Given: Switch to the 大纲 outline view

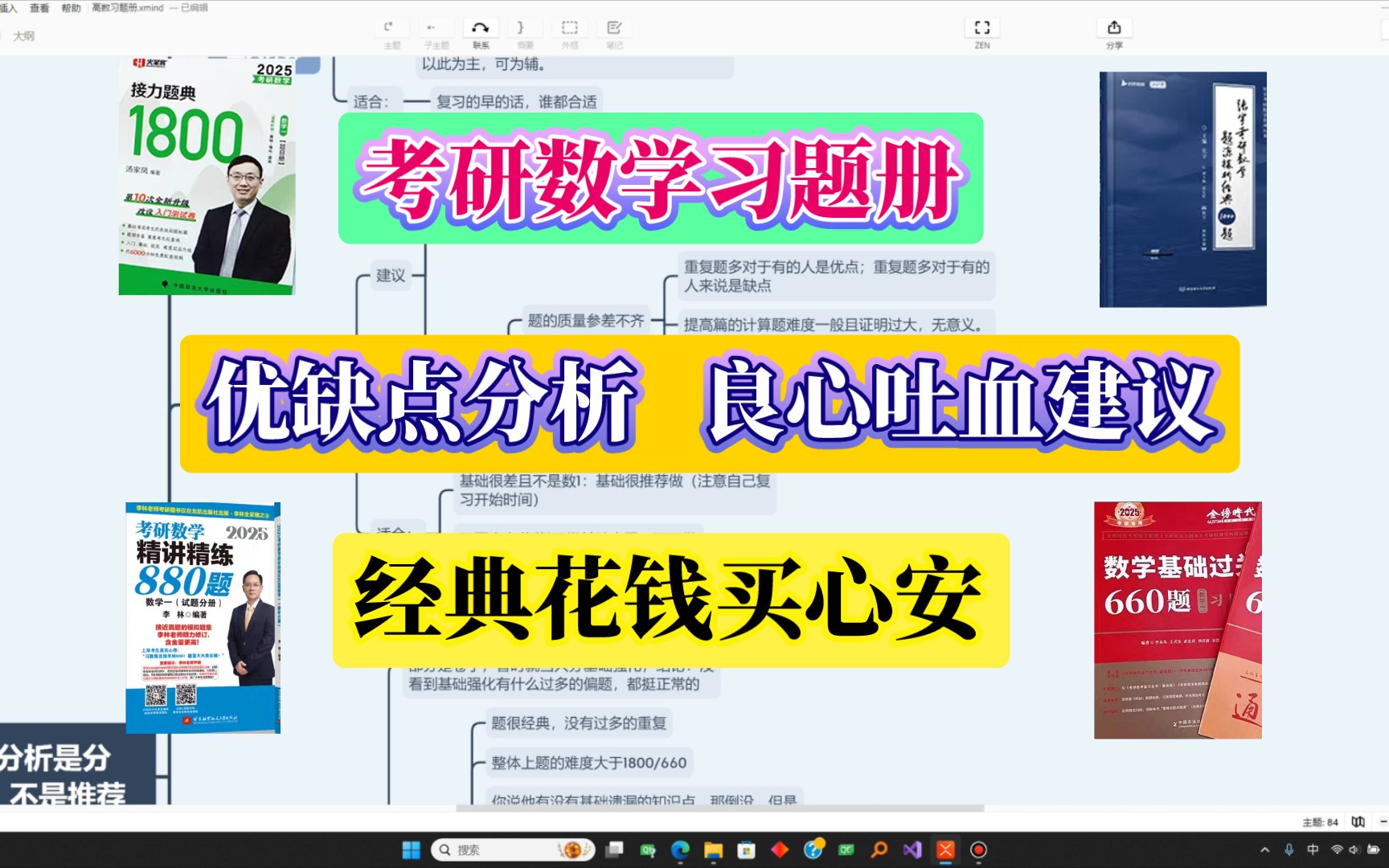Looking at the screenshot, I should 24,36.
